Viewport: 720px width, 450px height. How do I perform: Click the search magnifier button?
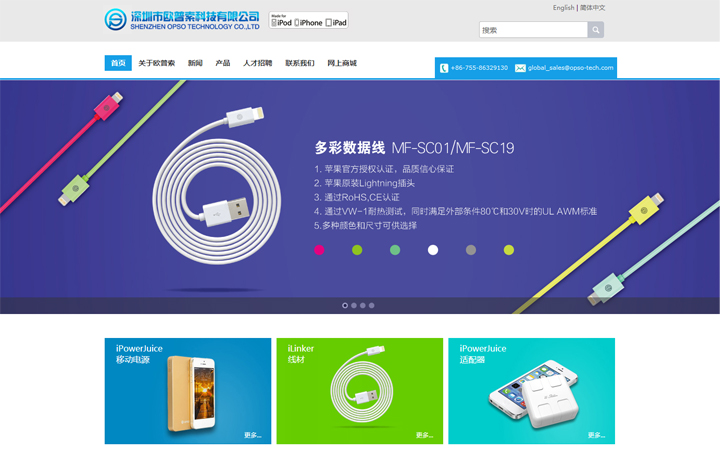click(x=596, y=30)
